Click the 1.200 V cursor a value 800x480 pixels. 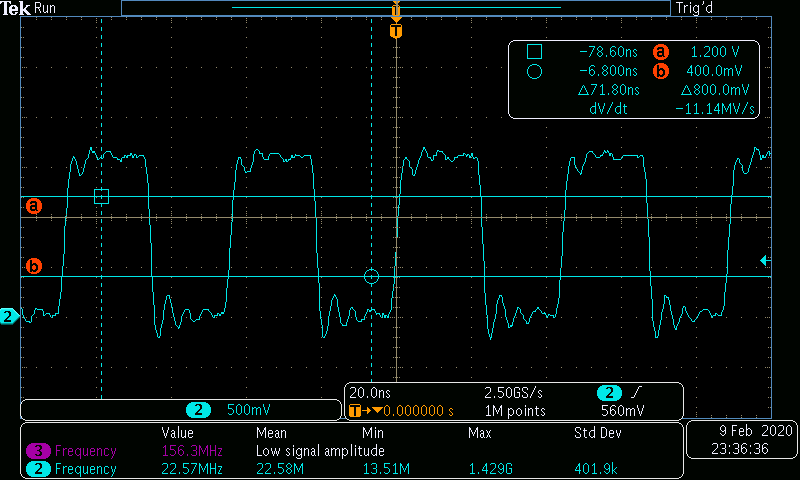714,52
